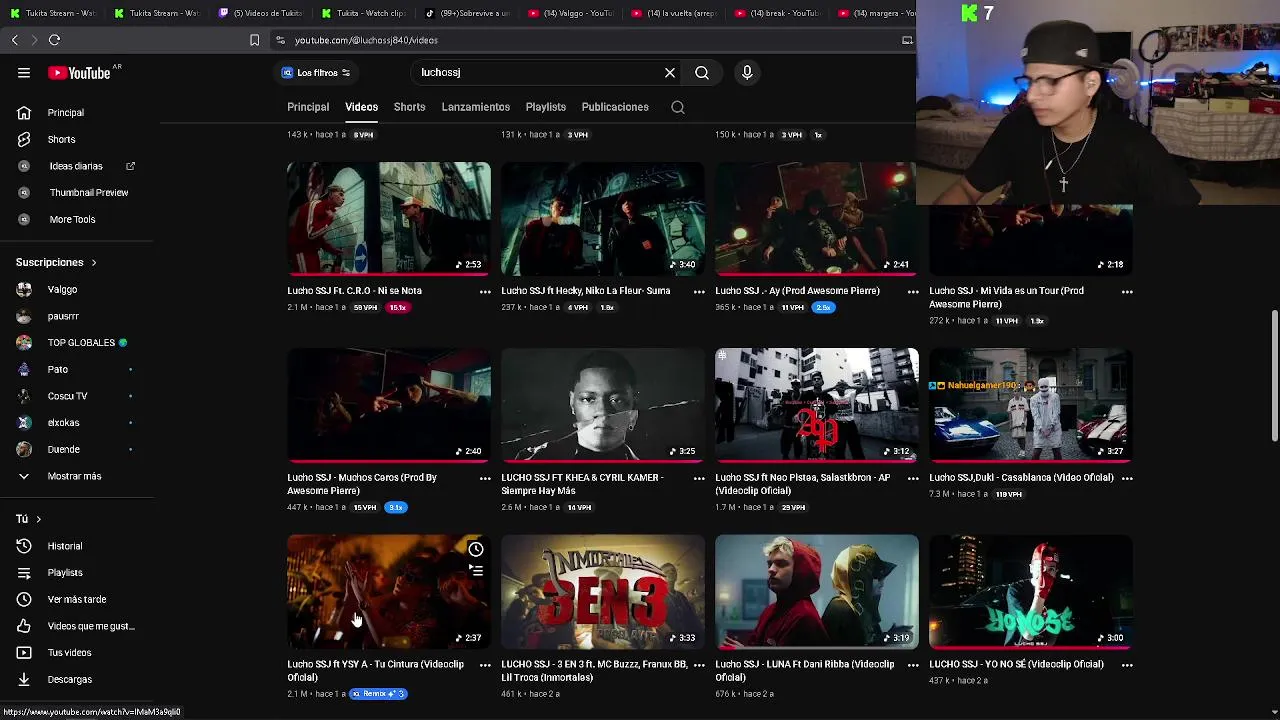Open options menu for Tu Cintura video

click(485, 665)
